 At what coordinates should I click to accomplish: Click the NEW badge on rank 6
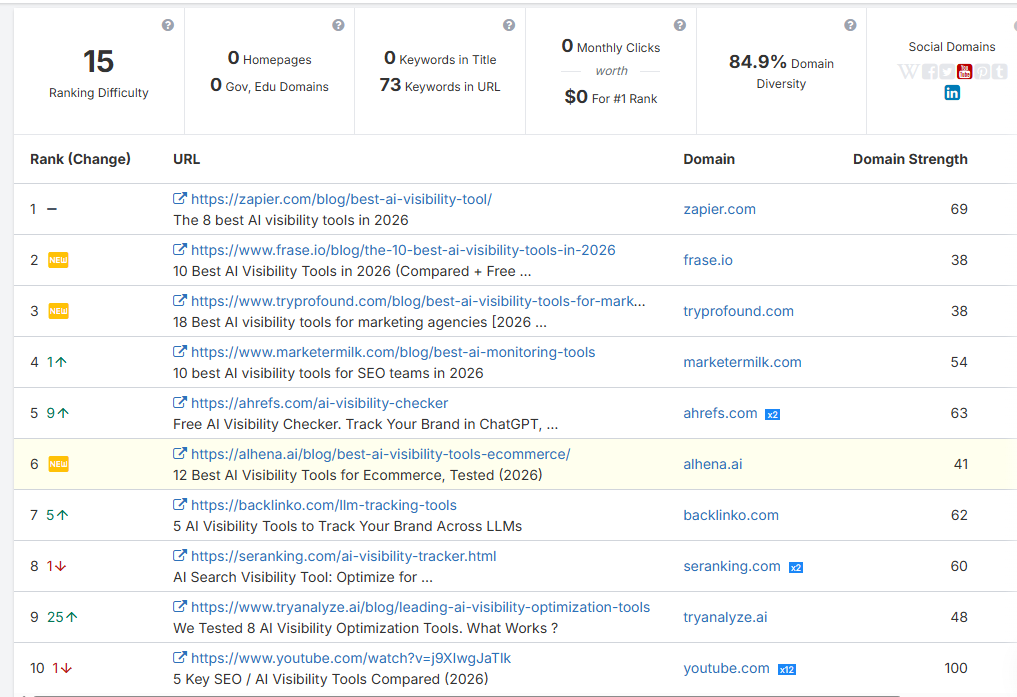click(58, 464)
